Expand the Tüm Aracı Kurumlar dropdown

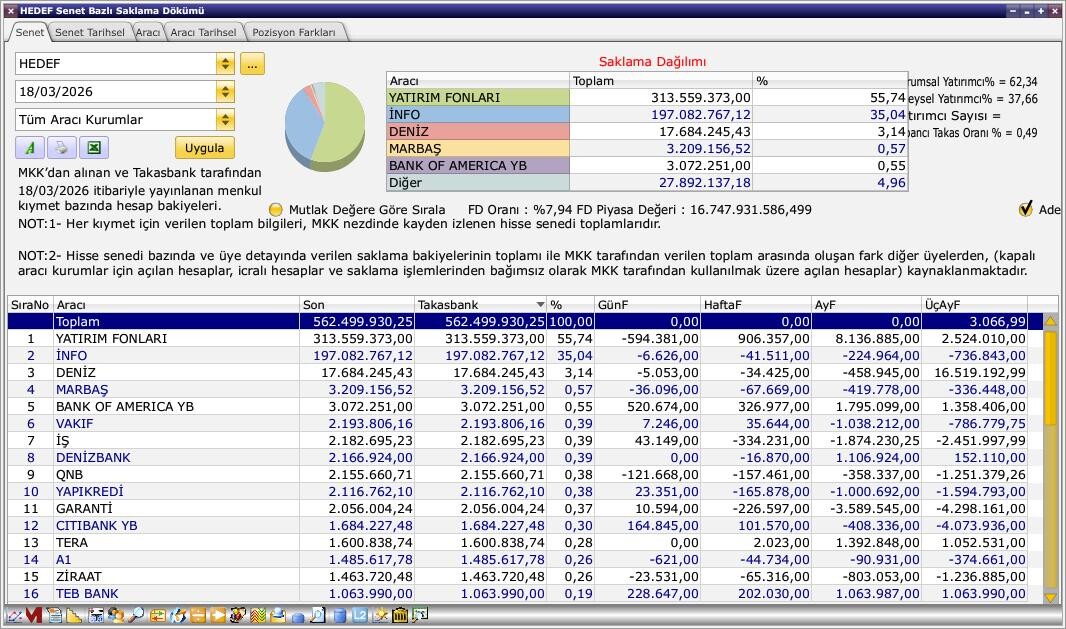click(225, 120)
